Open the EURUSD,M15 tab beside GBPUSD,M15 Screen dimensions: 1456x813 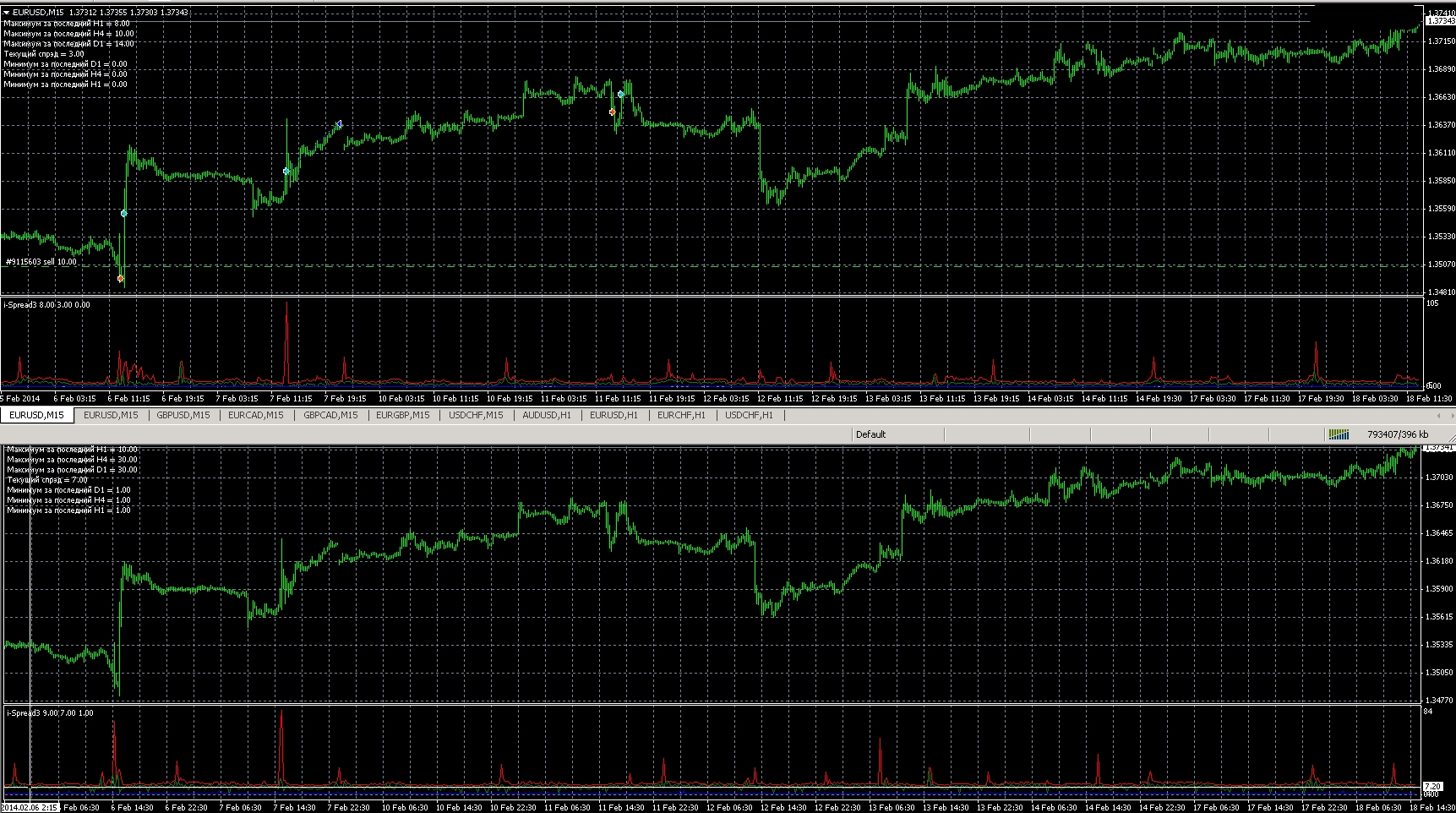(111, 415)
